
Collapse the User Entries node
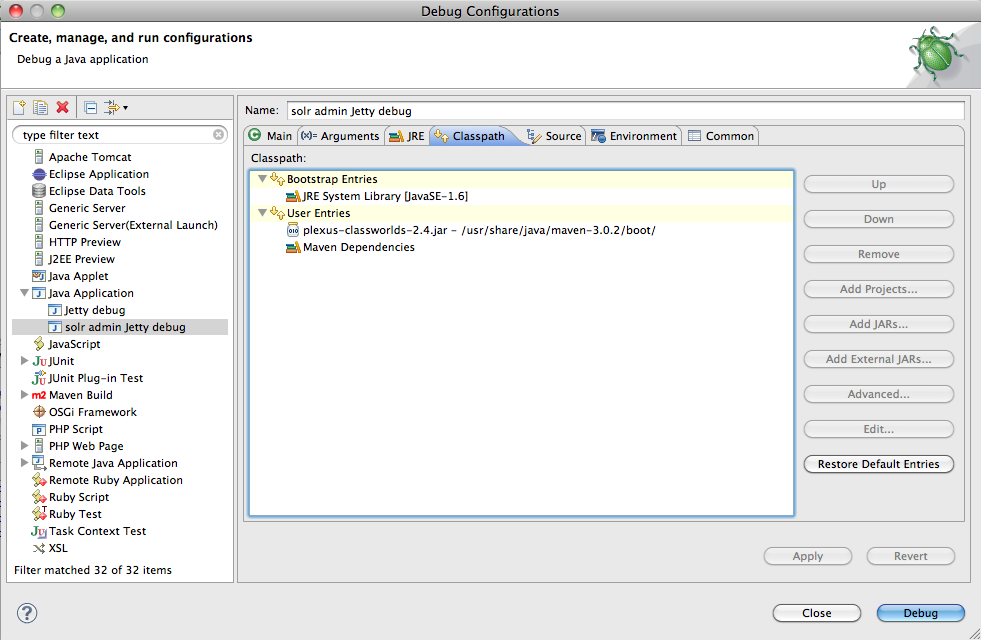click(x=263, y=213)
